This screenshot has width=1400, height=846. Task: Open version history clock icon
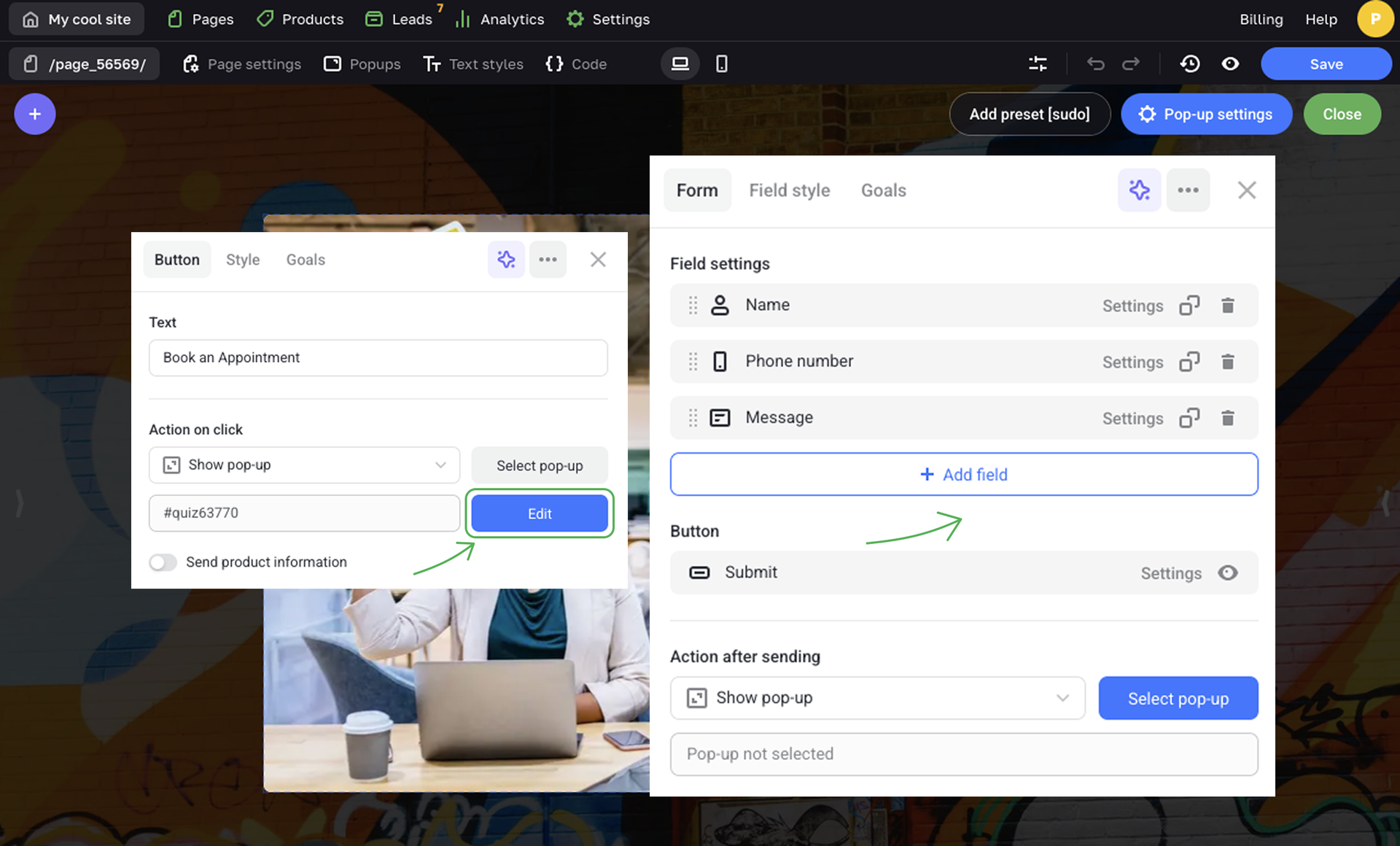1190,64
